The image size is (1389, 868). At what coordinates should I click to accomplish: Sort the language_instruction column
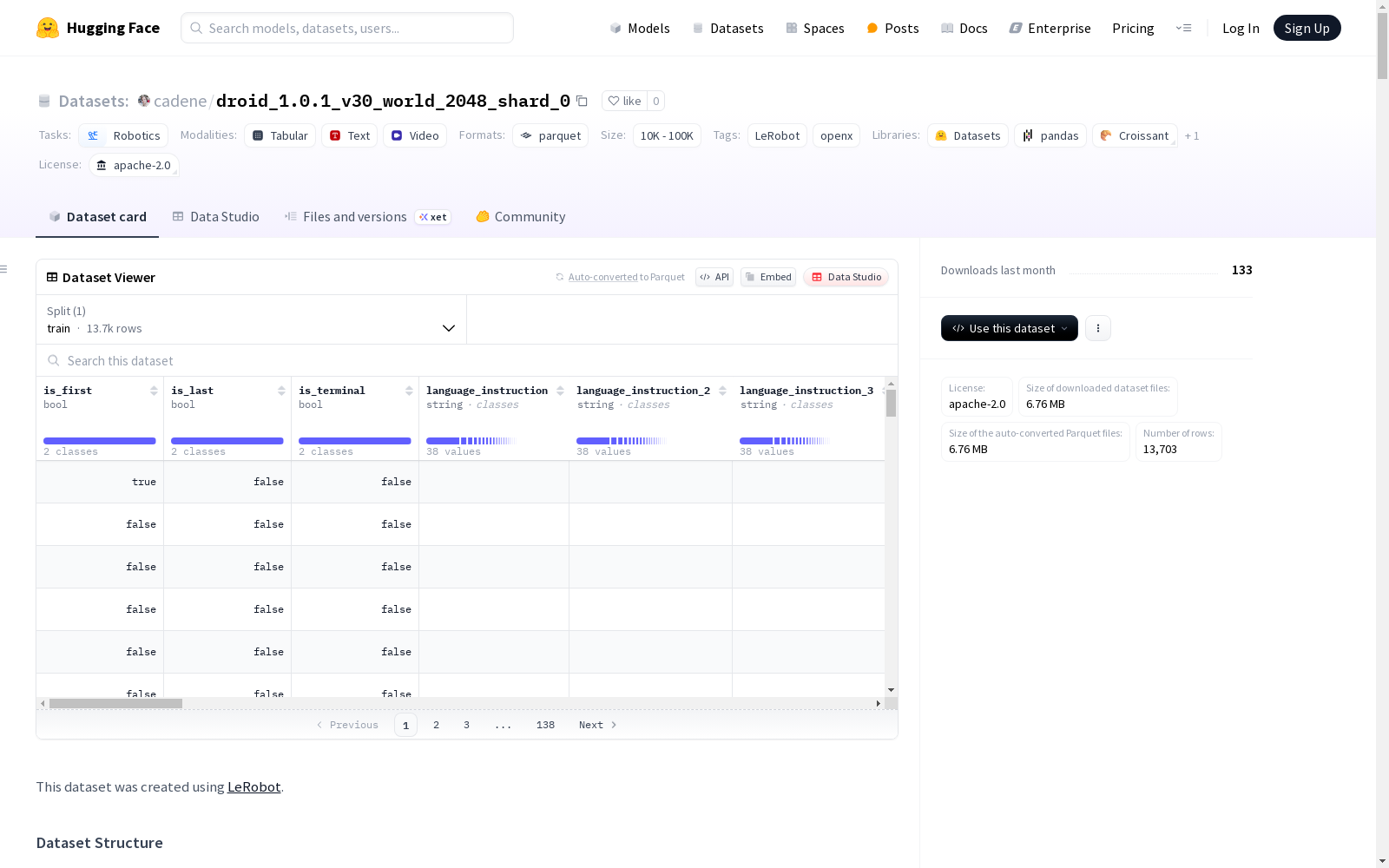pyautogui.click(x=560, y=391)
